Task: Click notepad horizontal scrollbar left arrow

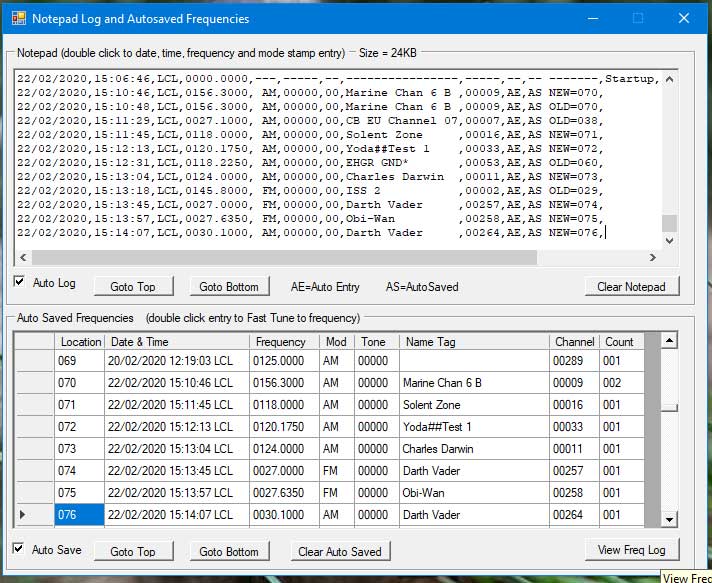Action: tap(23, 257)
